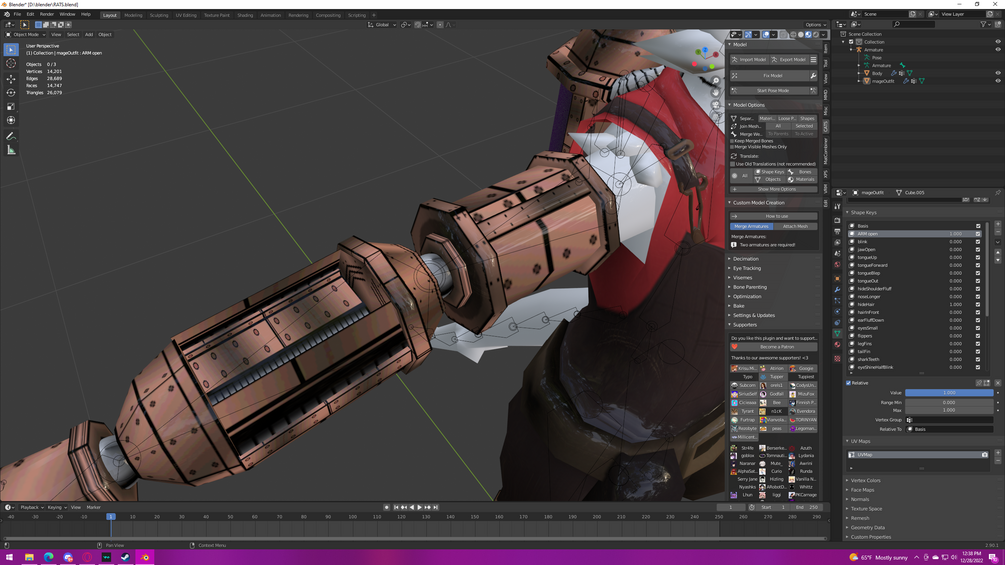Open Steam from the Windows taskbar
The width and height of the screenshot is (1005, 565).
pyautogui.click(x=125, y=557)
